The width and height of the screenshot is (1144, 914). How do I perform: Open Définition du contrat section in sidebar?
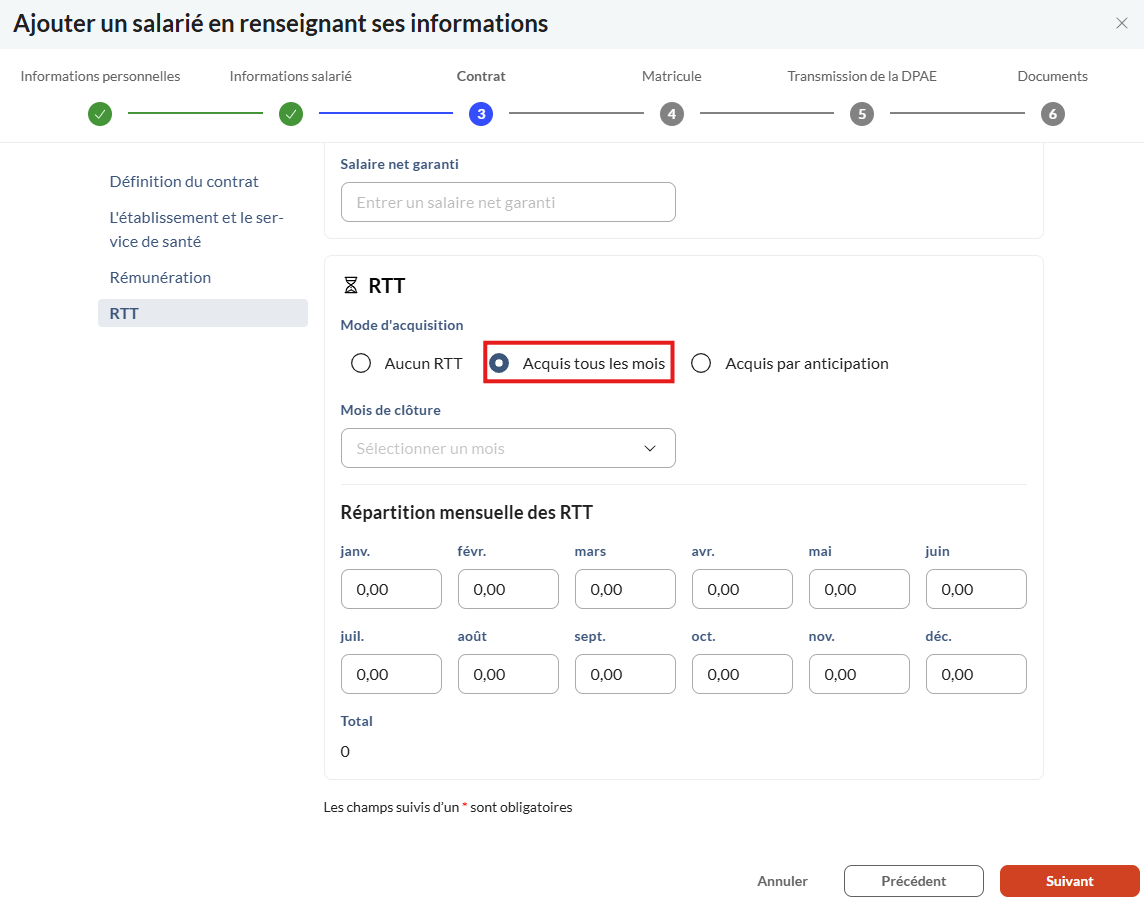(184, 182)
